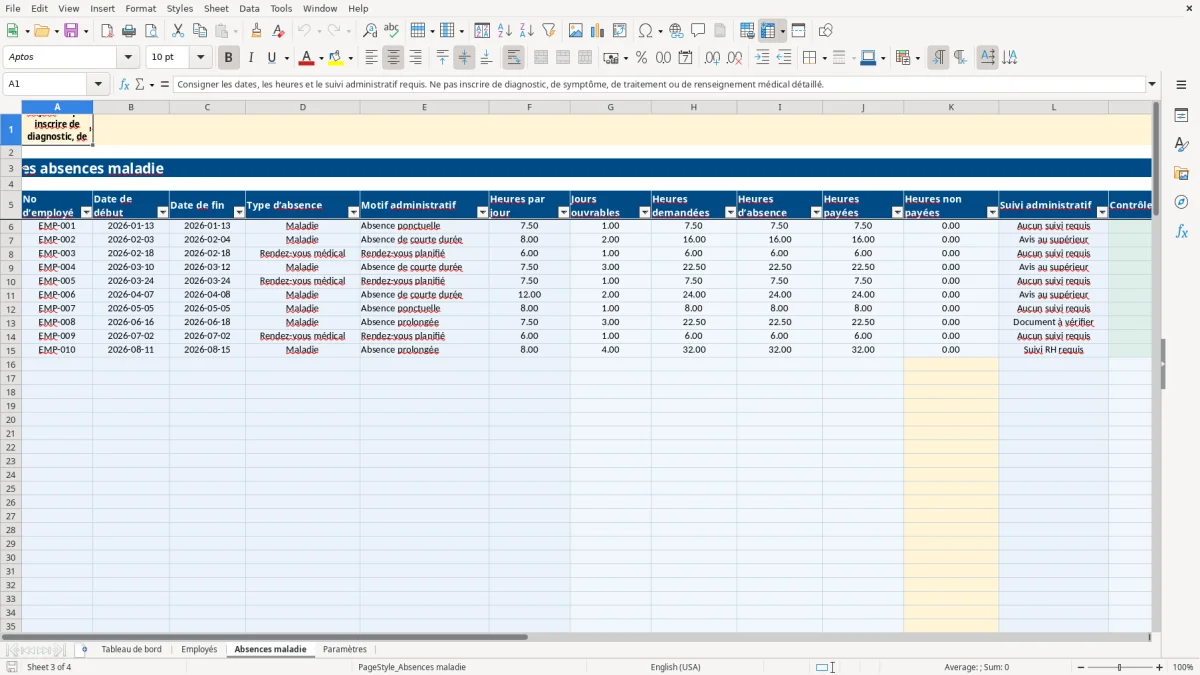Open filter dropdown for Type d'absence column
Screen dimensions: 1200x675
(x=353, y=212)
